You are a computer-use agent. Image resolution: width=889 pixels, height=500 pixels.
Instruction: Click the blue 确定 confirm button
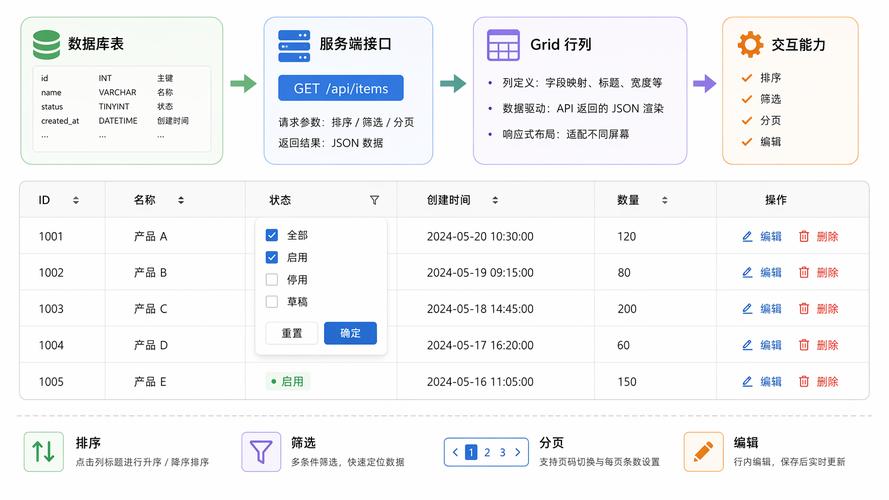coord(350,333)
